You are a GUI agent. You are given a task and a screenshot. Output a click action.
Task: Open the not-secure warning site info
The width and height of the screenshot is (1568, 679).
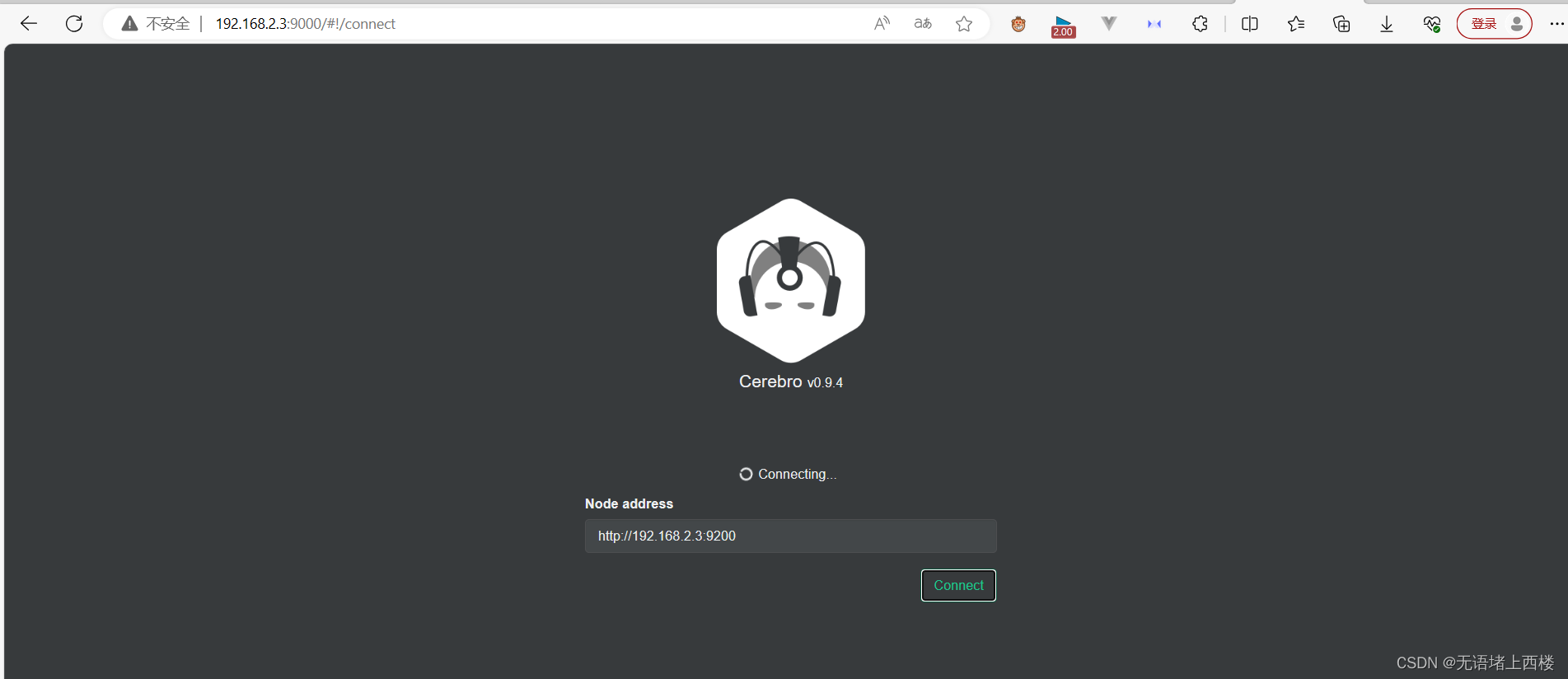(x=156, y=24)
